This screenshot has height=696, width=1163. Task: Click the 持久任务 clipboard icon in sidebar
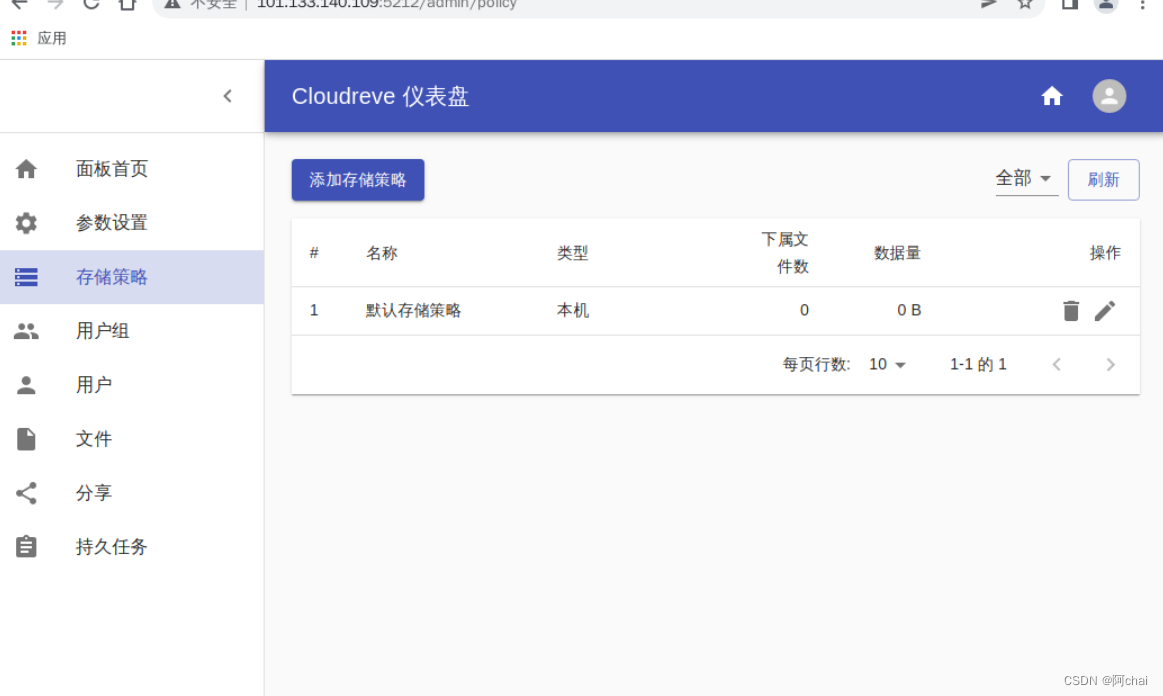point(26,547)
